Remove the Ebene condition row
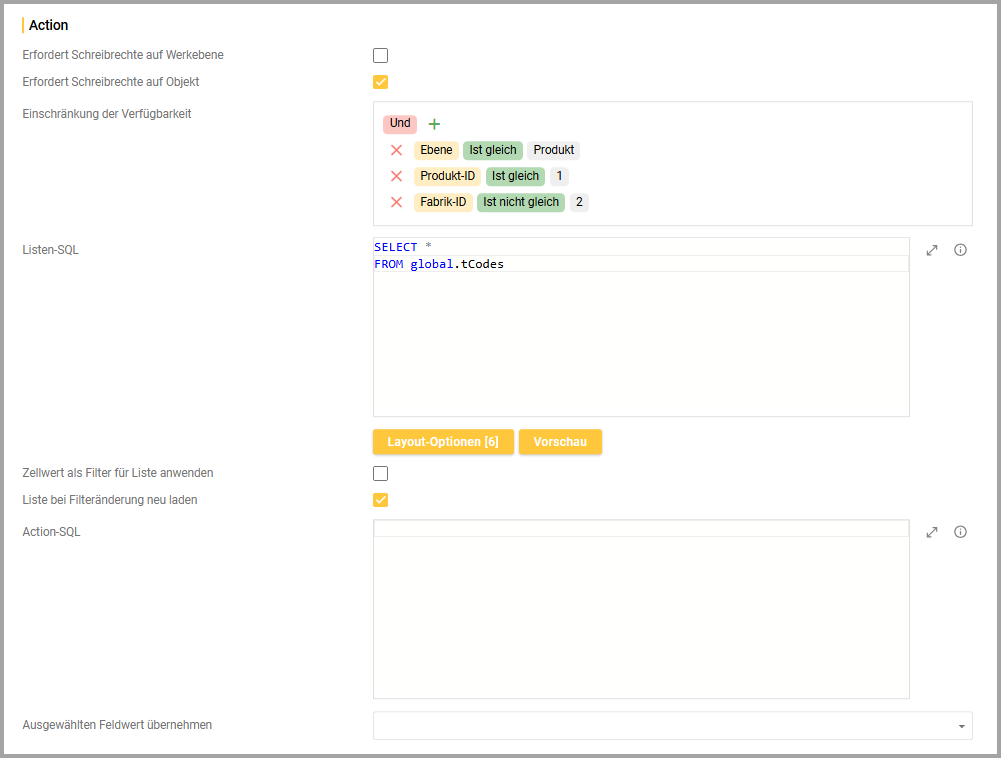 (x=396, y=150)
